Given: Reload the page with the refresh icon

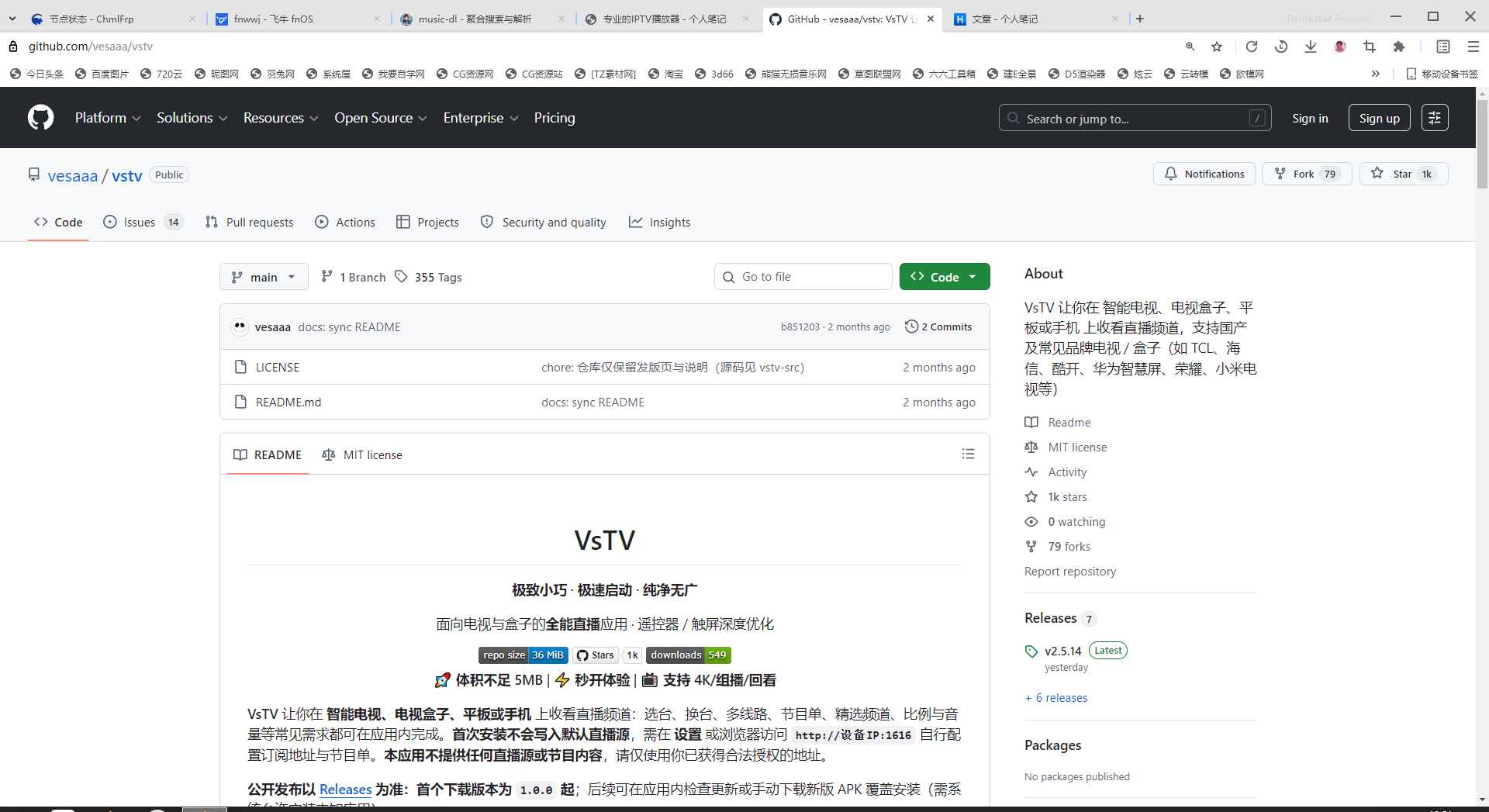Looking at the screenshot, I should click(1252, 47).
